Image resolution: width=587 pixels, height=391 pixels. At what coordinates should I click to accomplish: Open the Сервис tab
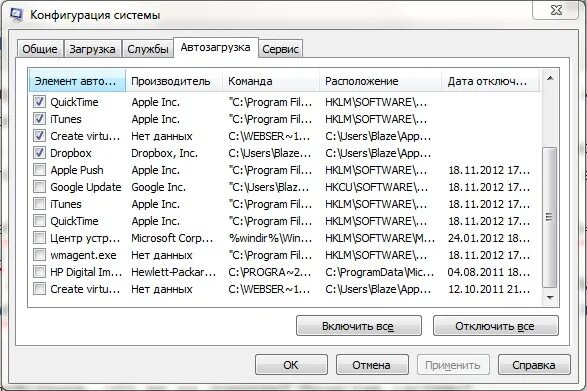click(x=280, y=49)
